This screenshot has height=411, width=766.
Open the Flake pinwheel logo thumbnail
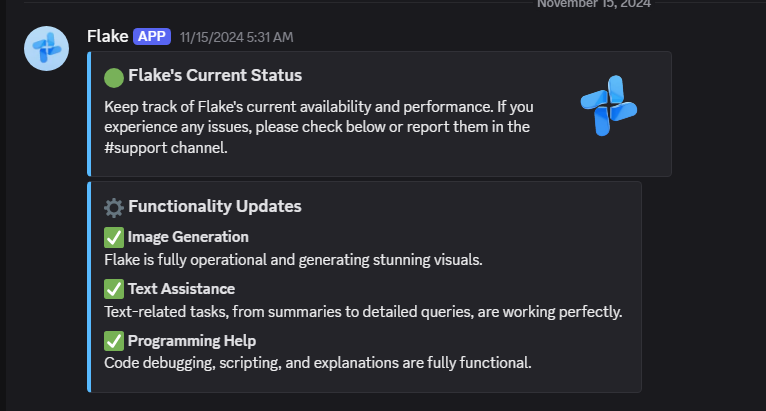(609, 106)
